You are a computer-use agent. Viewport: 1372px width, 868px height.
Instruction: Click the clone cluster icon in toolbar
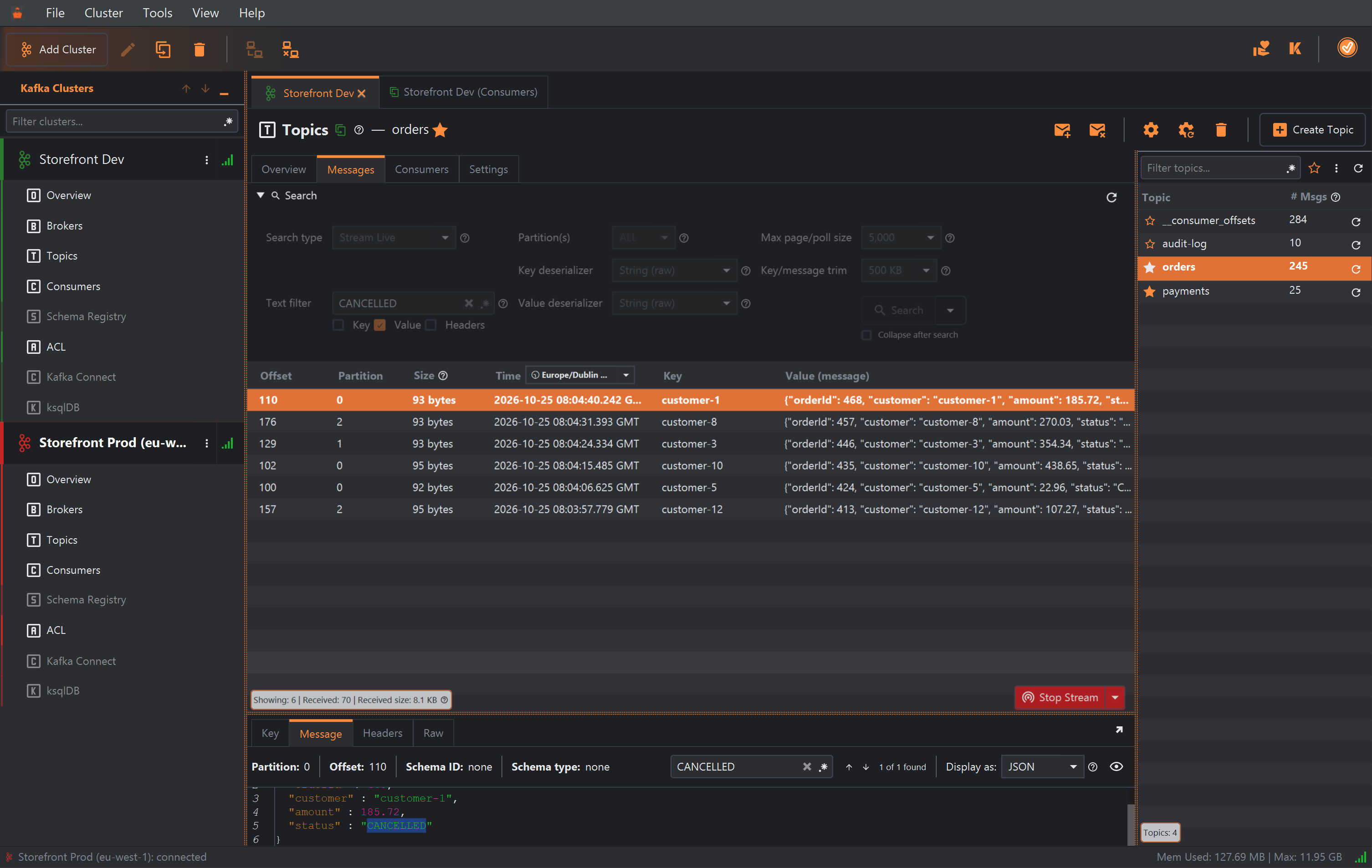pos(163,50)
